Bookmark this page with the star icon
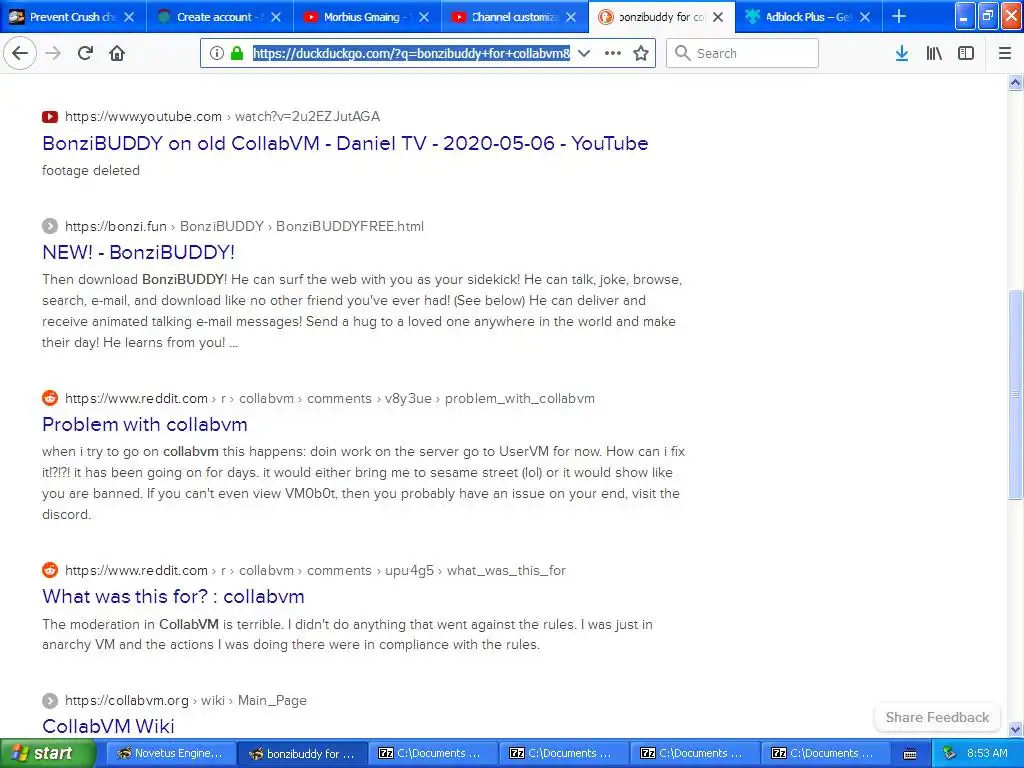 (x=641, y=53)
